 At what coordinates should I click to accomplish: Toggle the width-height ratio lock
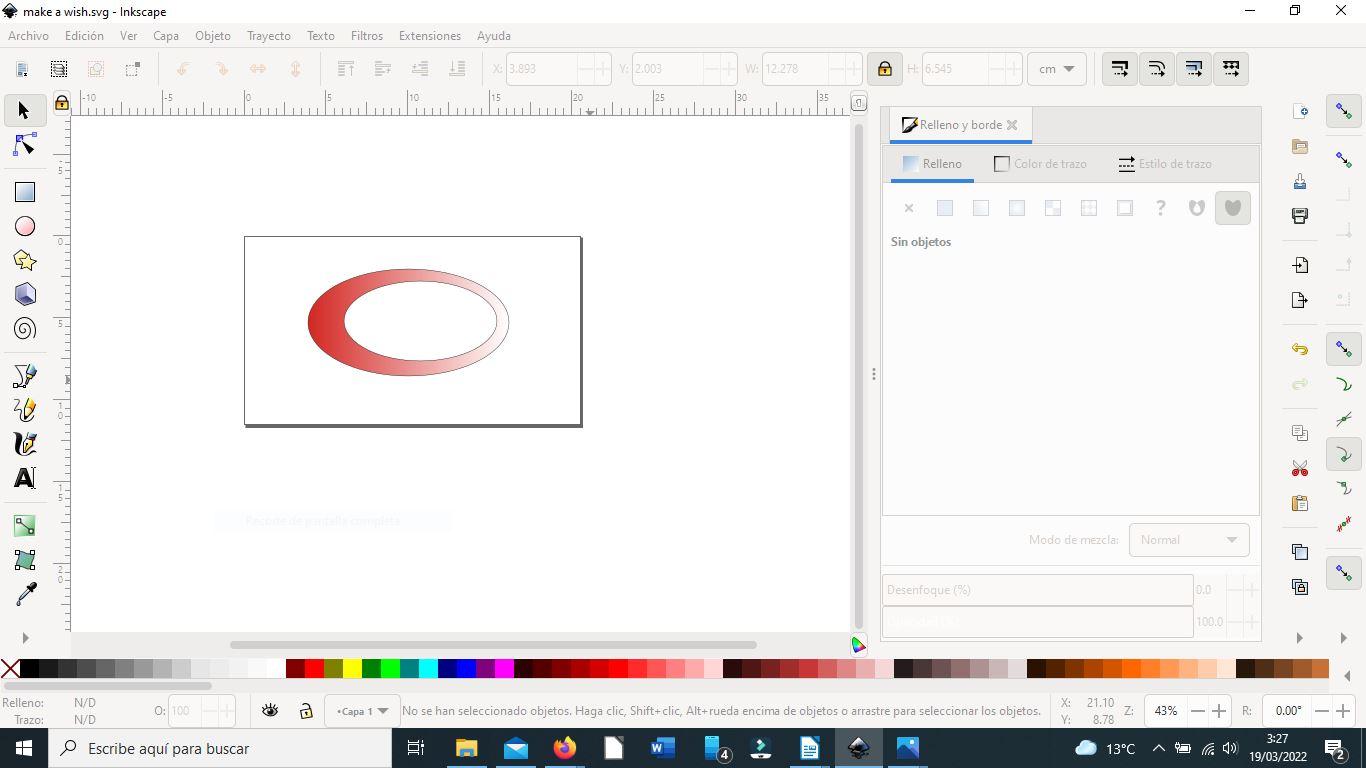[x=884, y=69]
